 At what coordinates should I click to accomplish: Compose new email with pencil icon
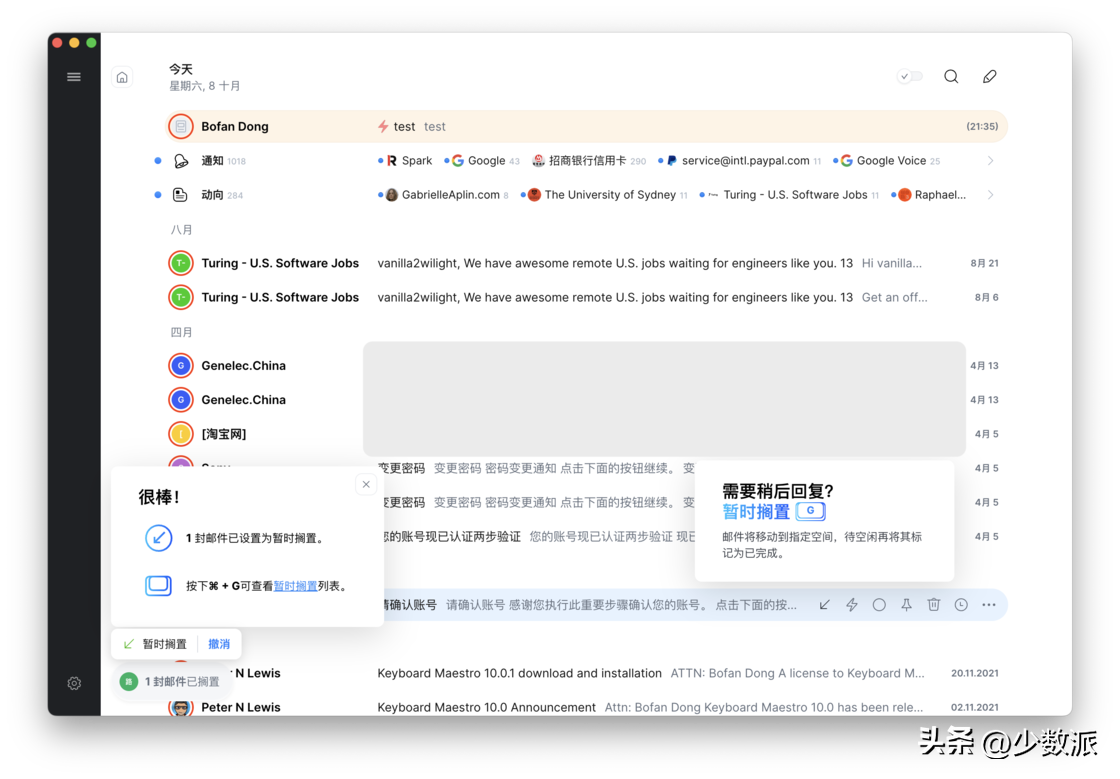pos(989,76)
